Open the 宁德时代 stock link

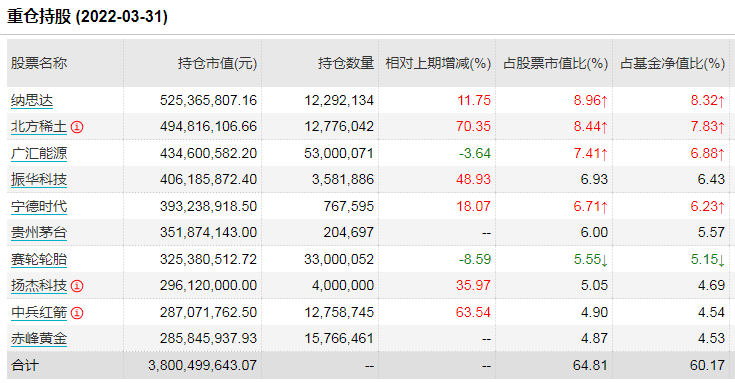tap(39, 206)
